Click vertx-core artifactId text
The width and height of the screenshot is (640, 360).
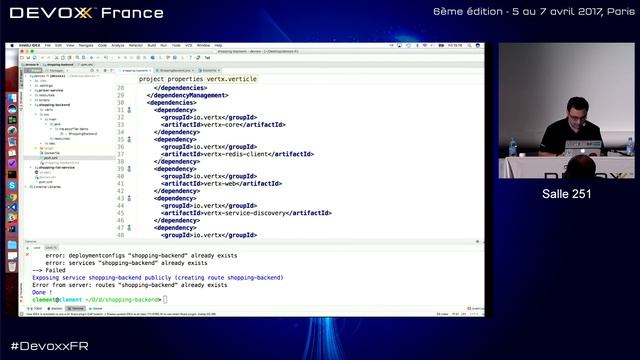pos(221,124)
